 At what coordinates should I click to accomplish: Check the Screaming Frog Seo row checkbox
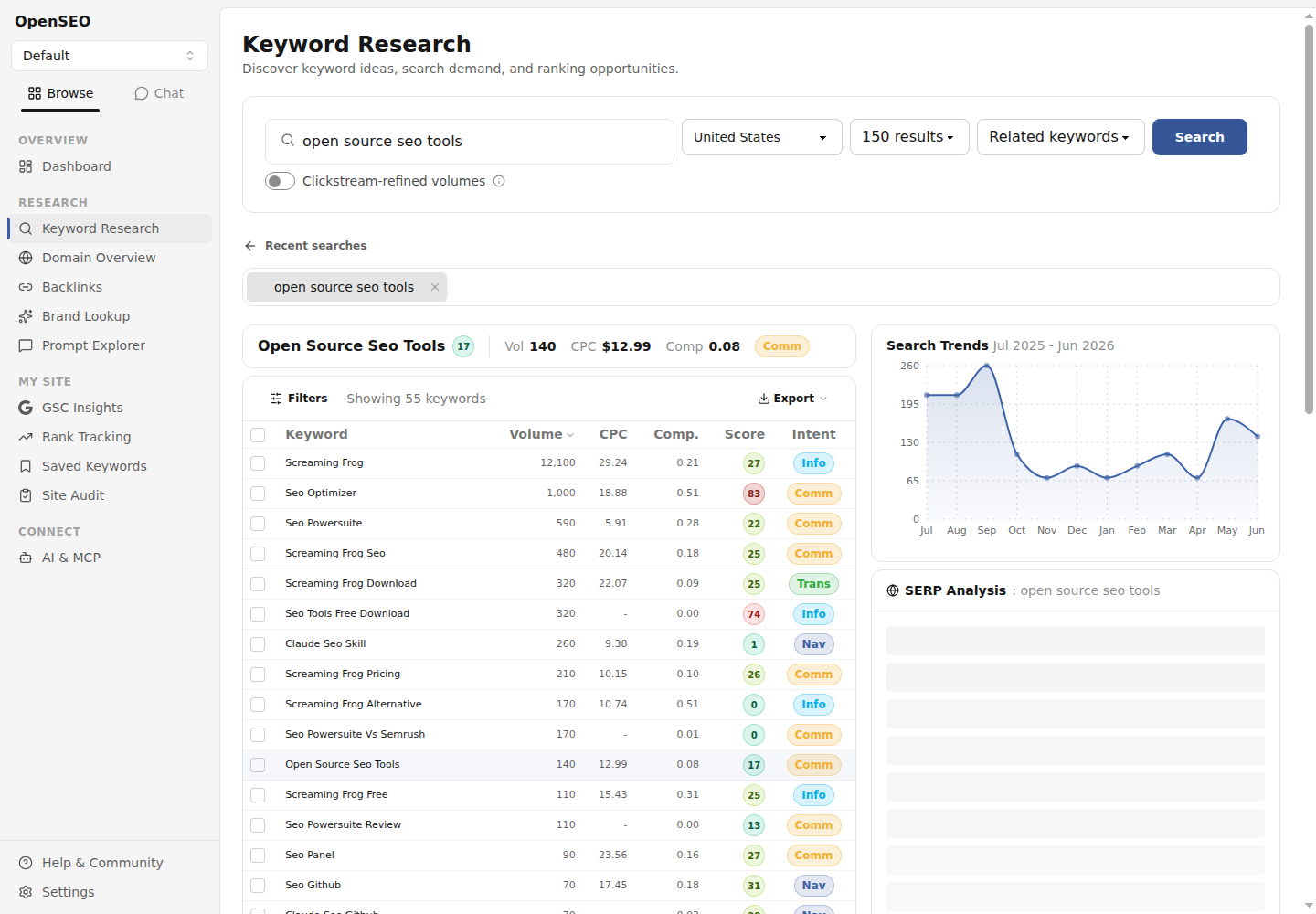[258, 554]
